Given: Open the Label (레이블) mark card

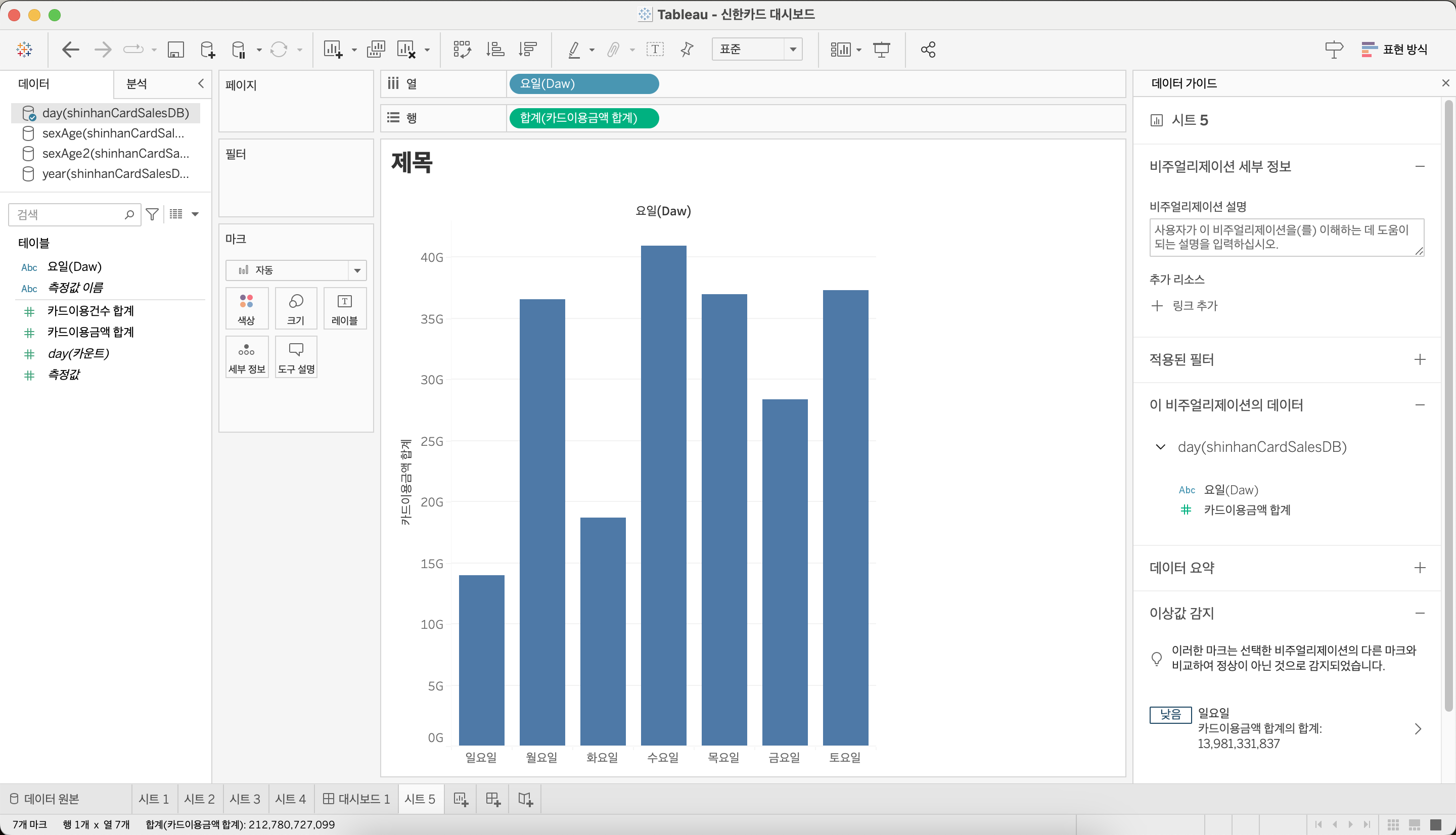Looking at the screenshot, I should pyautogui.click(x=345, y=308).
